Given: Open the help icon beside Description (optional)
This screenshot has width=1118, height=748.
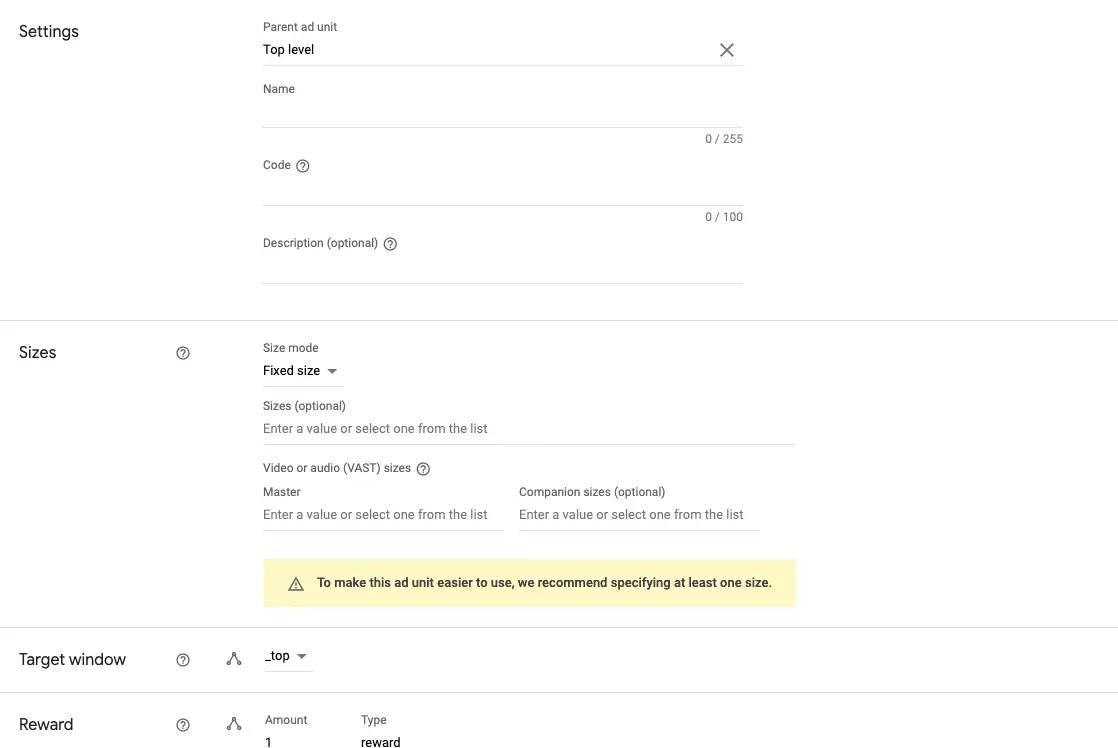Looking at the screenshot, I should pos(389,243).
